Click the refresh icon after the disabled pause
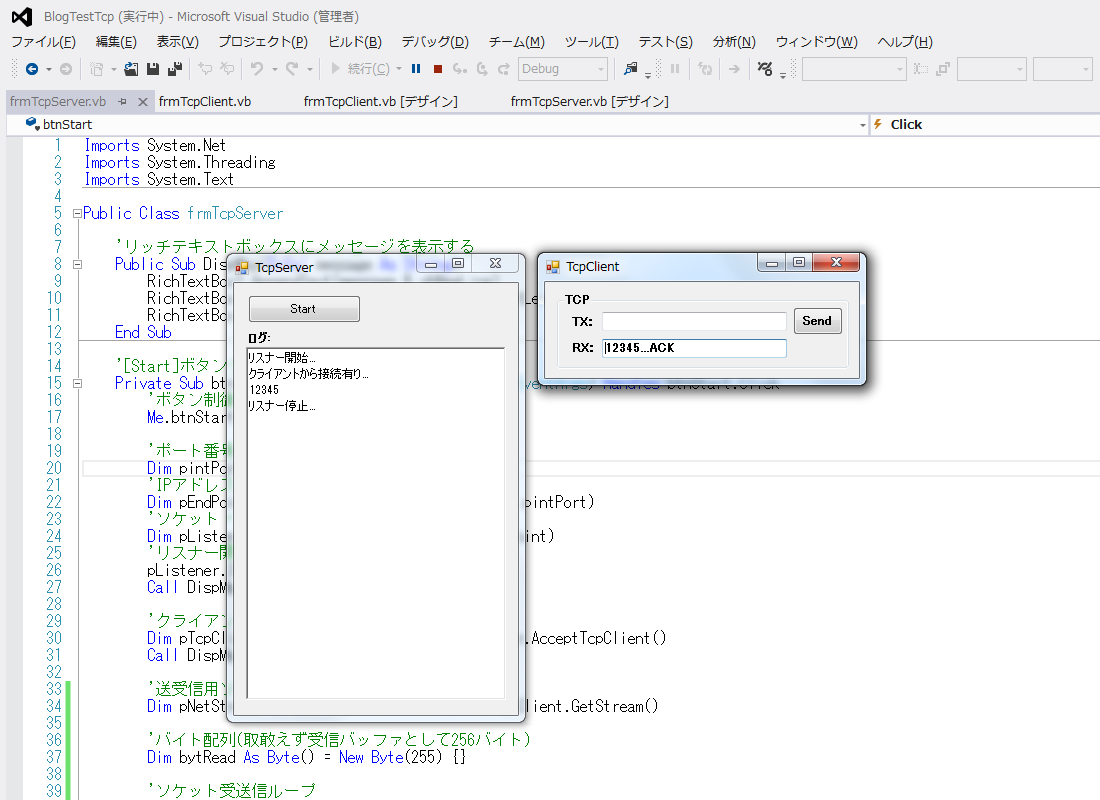 tap(705, 69)
